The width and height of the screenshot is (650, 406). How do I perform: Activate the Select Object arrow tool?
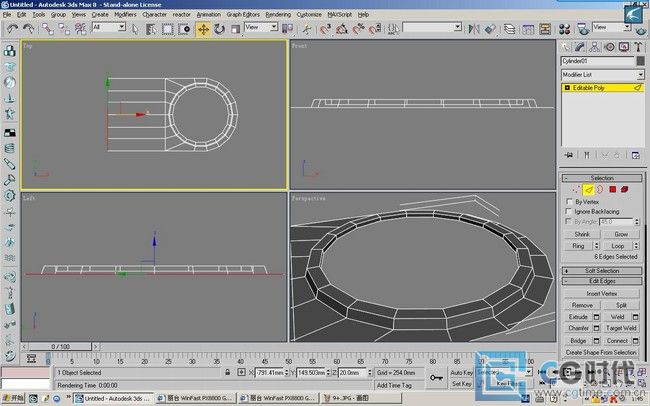pyautogui.click(x=135, y=29)
